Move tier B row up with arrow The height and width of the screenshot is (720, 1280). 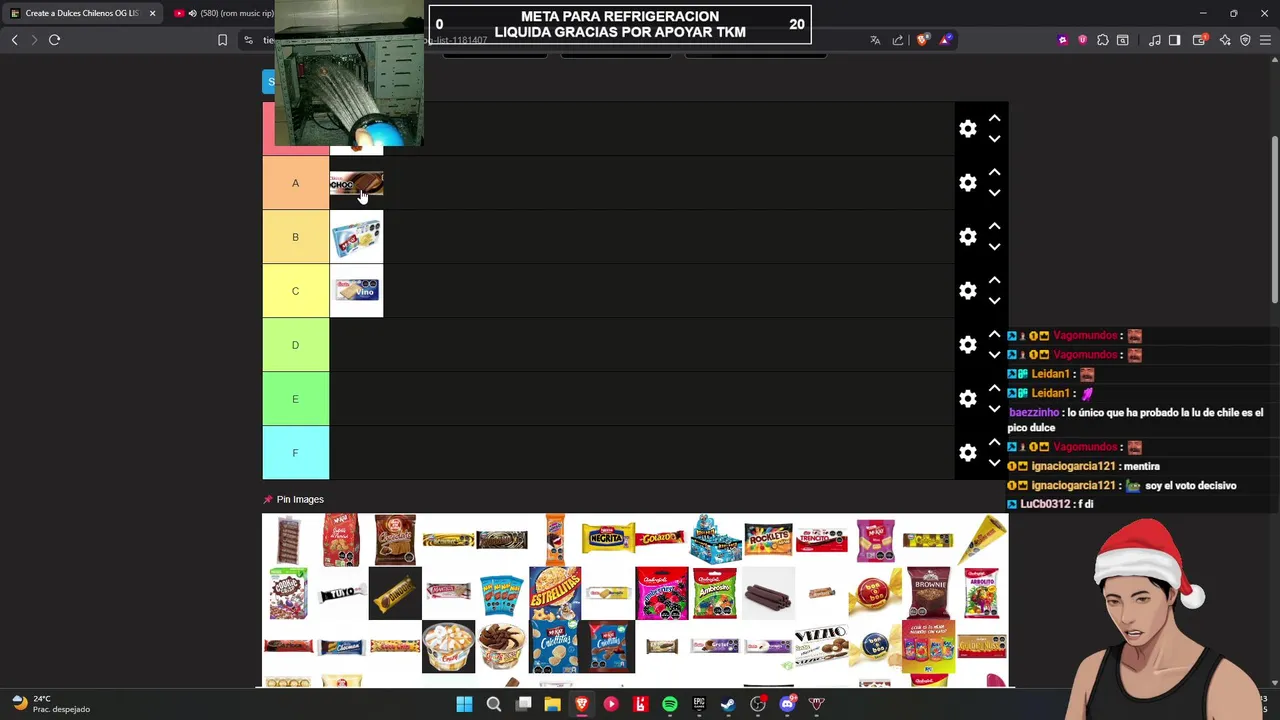(x=994, y=226)
